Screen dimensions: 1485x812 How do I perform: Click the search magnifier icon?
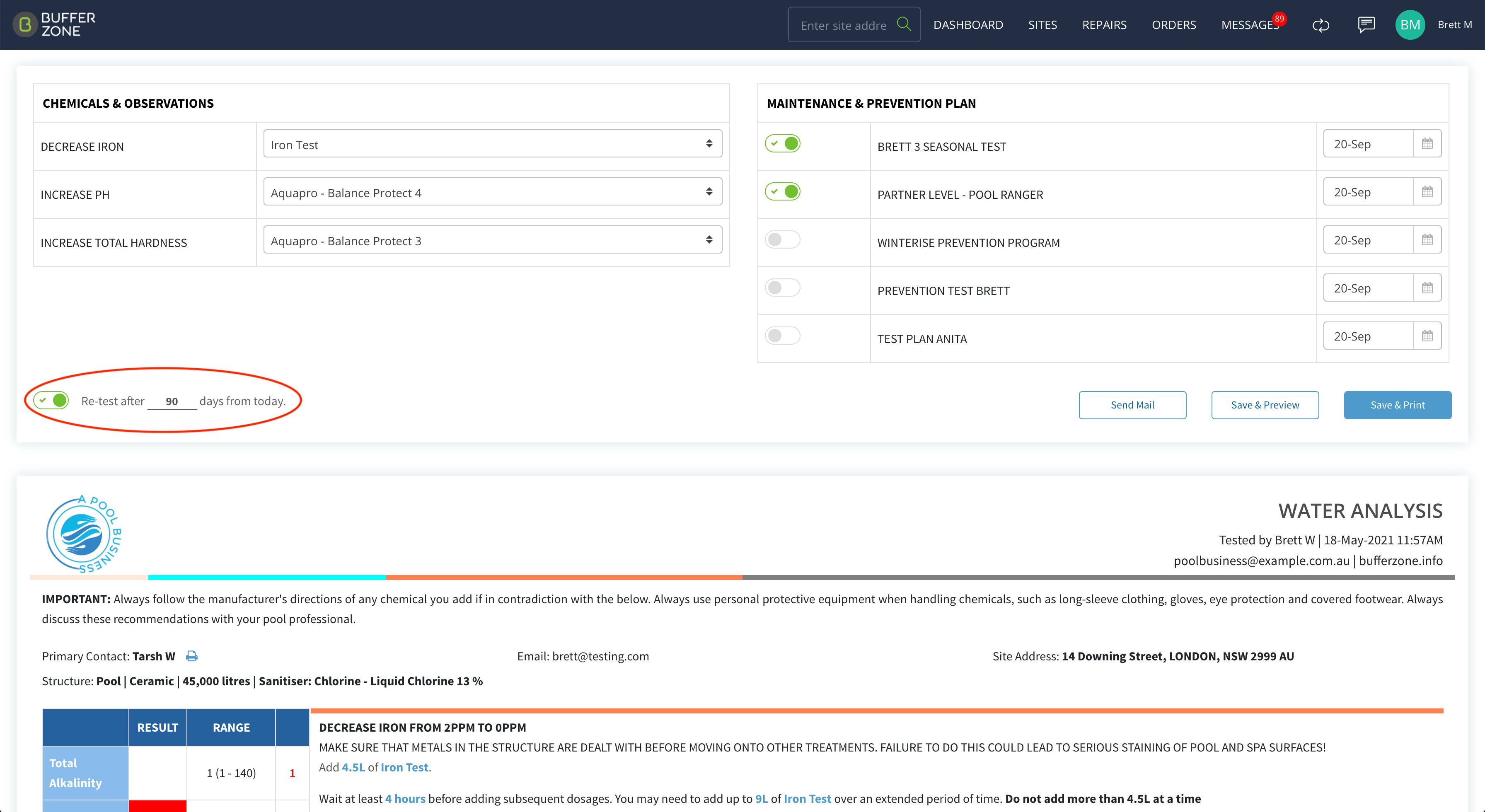(903, 24)
